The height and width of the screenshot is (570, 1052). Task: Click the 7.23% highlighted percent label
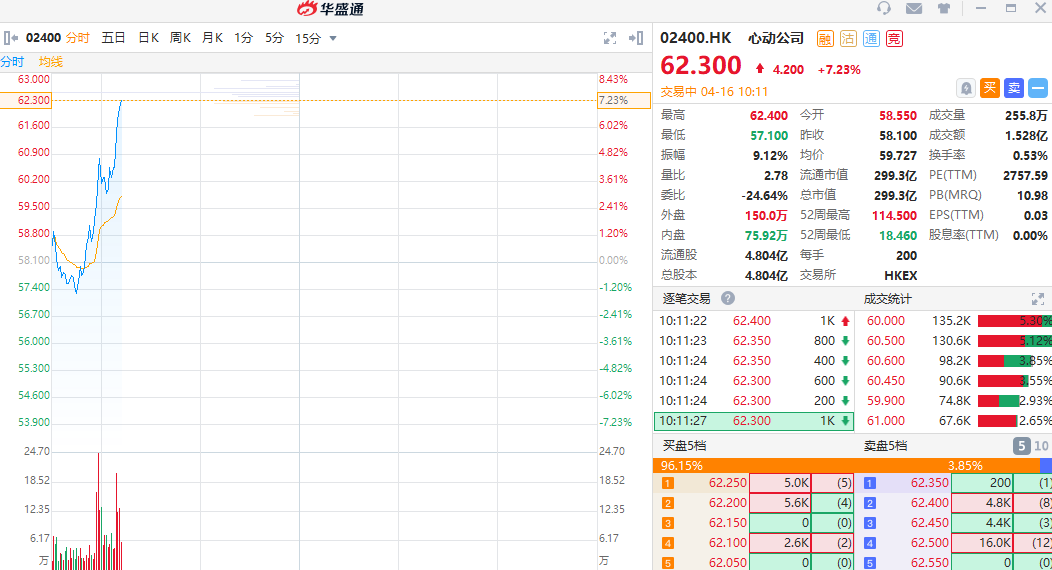[x=624, y=101]
